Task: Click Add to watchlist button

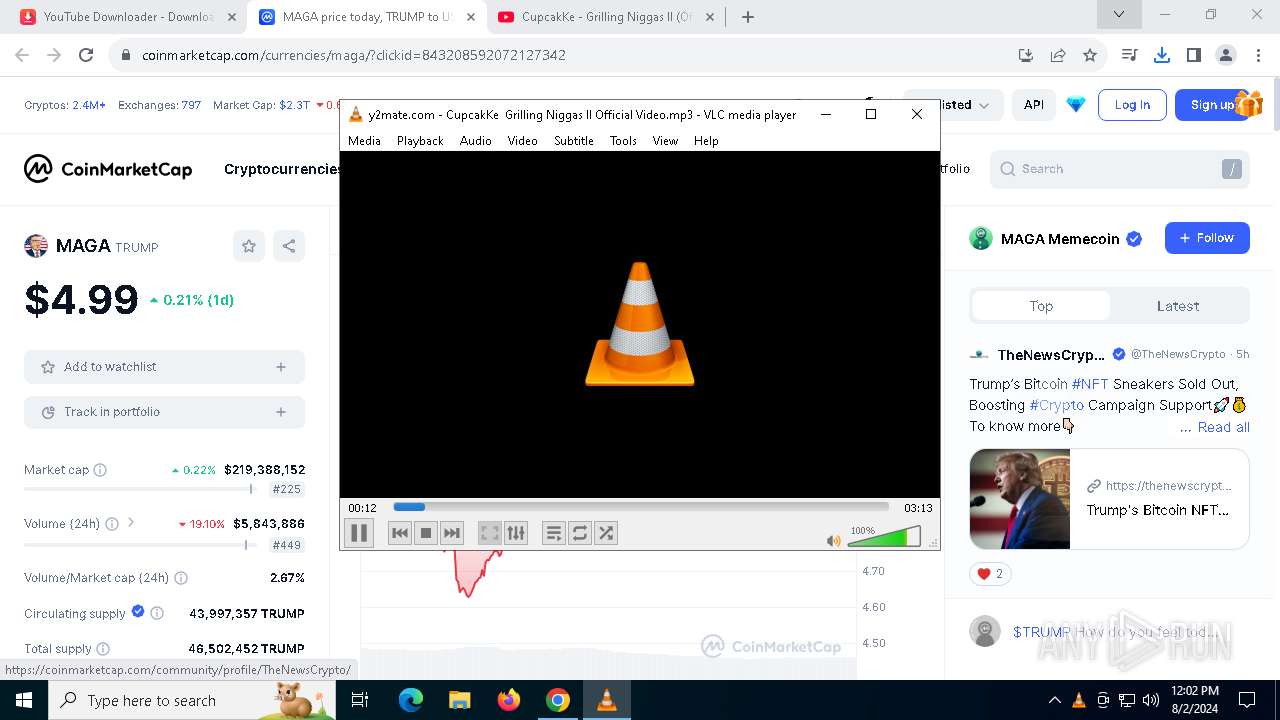Action: point(164,367)
